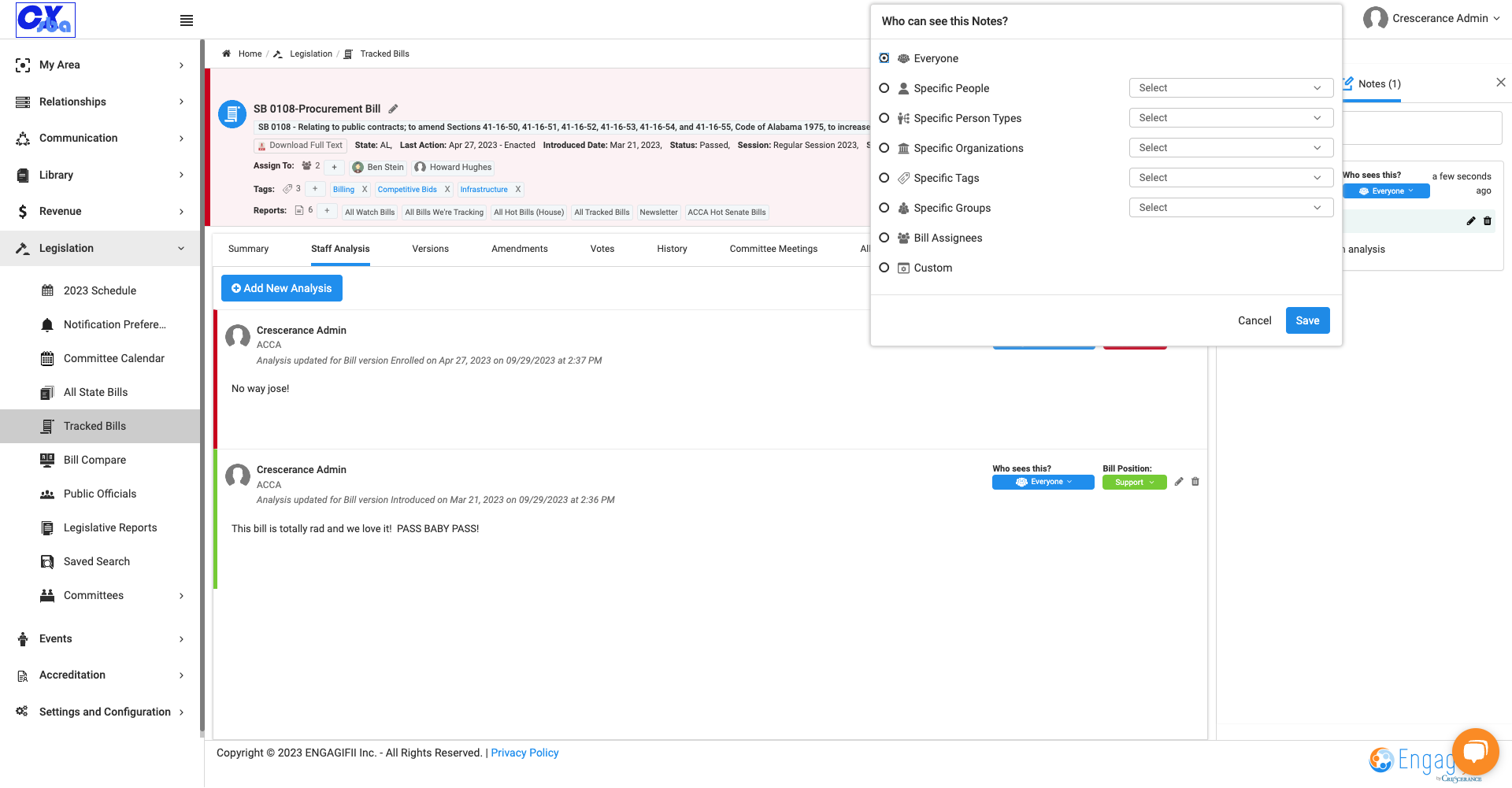Click Download Full Text button
The image size is (1512, 788).
300,146
